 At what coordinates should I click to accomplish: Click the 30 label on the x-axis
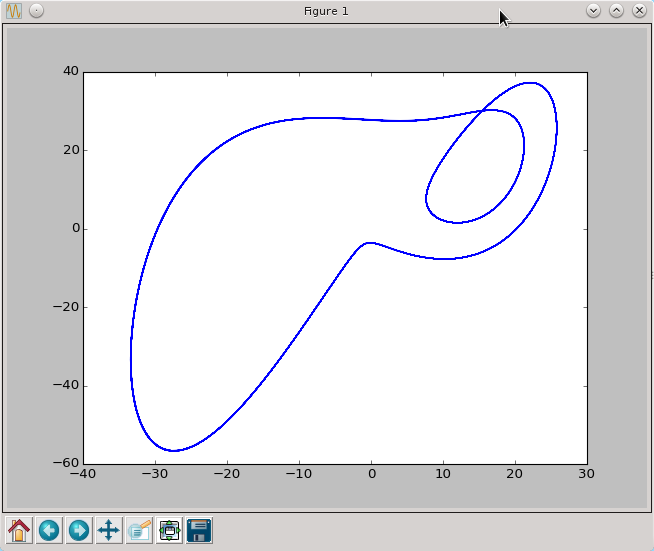coord(587,475)
